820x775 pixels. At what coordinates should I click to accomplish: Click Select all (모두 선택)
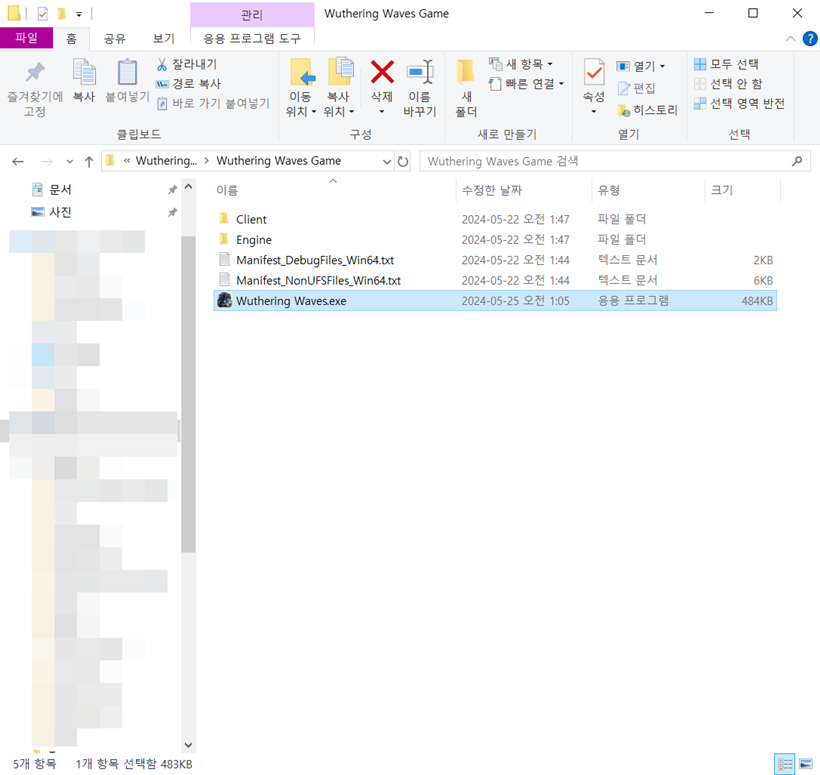[x=726, y=64]
